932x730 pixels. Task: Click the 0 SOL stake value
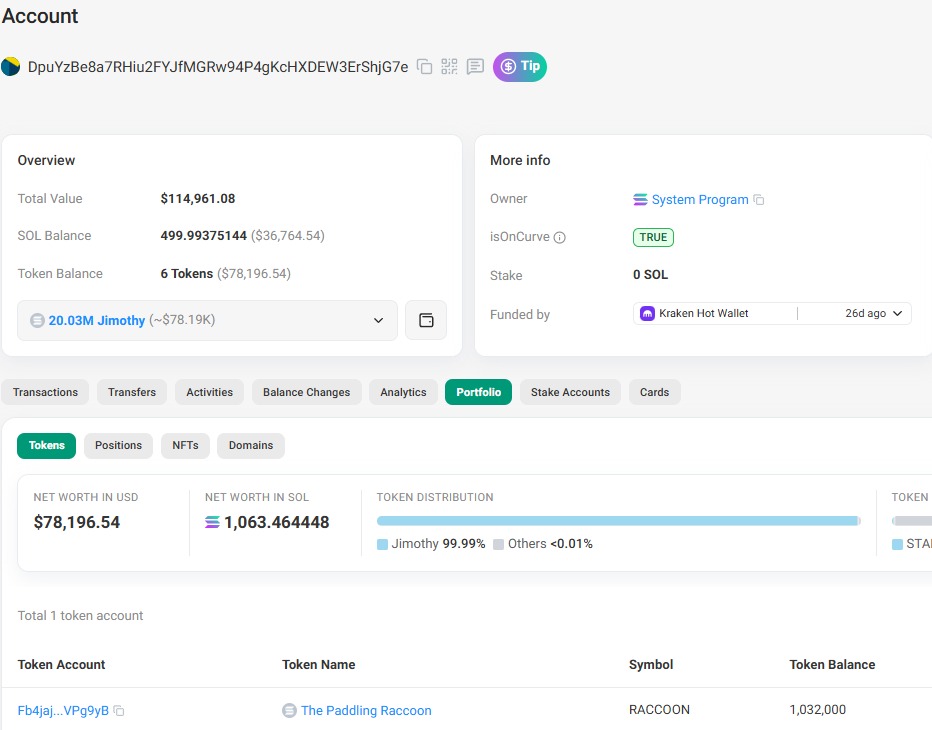coord(650,275)
